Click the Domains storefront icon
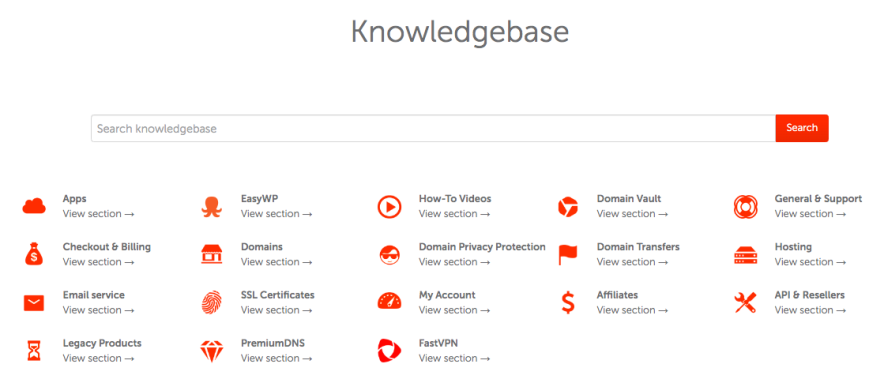Screen dimensions: 884x379 [211, 254]
